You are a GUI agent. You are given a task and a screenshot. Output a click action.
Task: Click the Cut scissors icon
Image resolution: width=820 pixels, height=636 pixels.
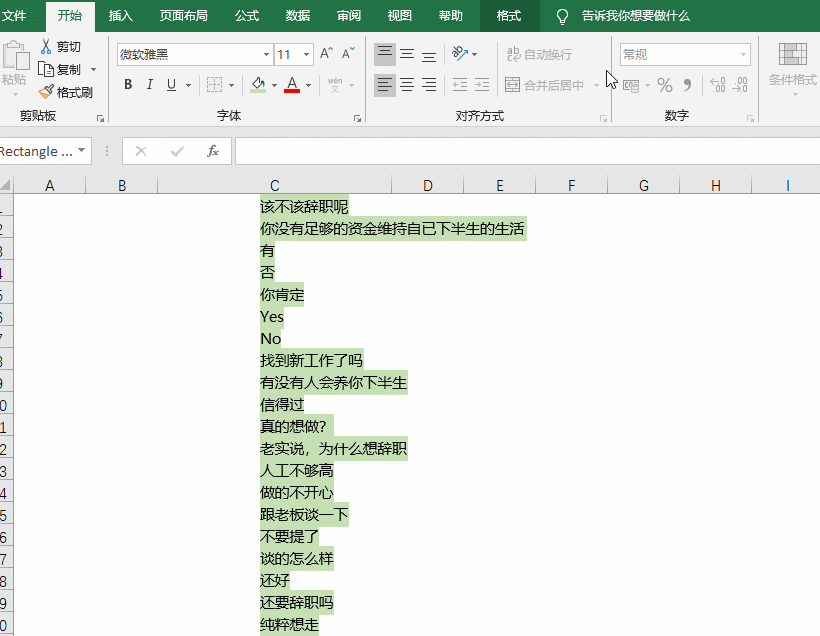[x=46, y=47]
